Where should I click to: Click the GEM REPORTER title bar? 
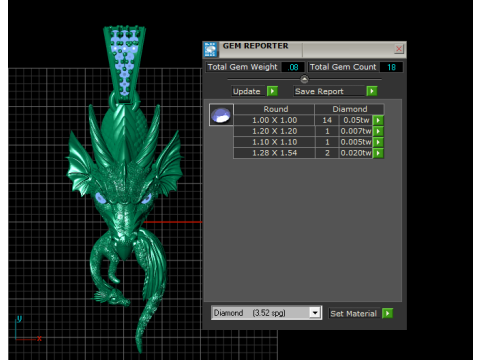(x=305, y=49)
